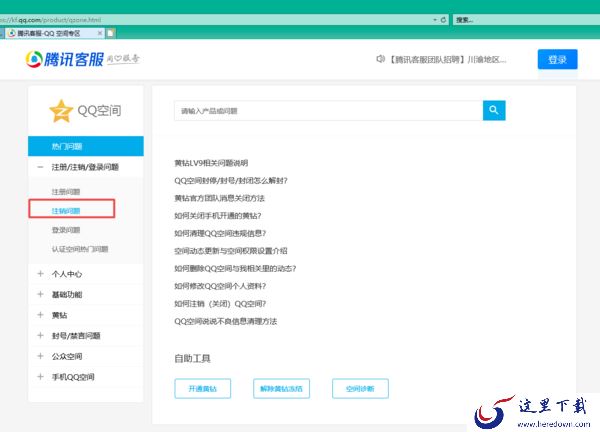Open 空间动态更新与空间权限设置介绍 article

point(231,251)
